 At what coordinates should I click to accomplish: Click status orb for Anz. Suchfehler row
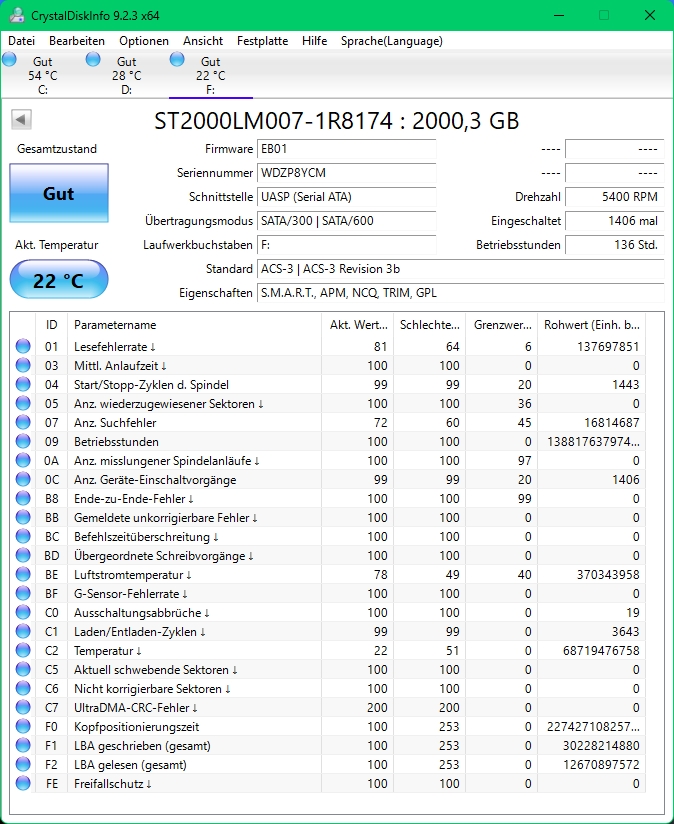tap(23, 422)
